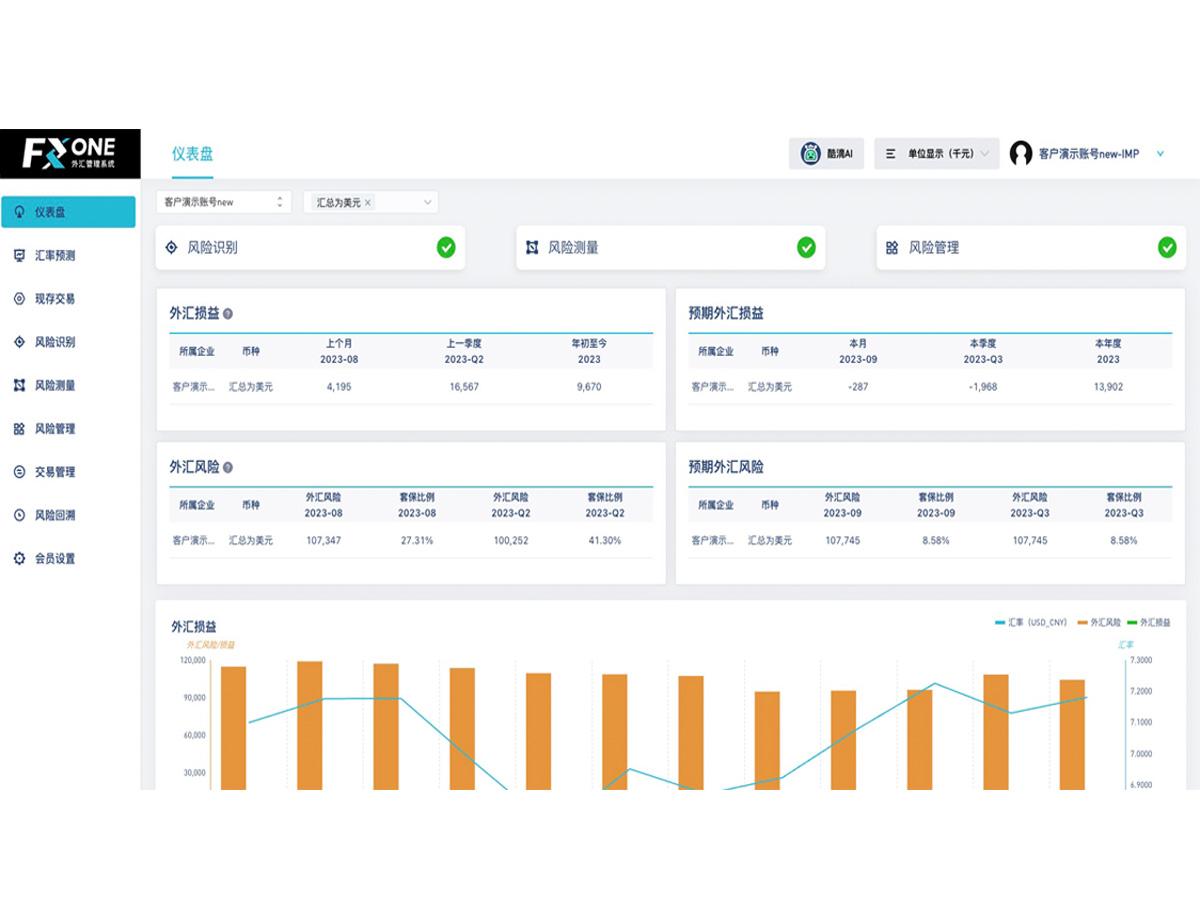Click the user avatar icon in header

pos(1020,154)
